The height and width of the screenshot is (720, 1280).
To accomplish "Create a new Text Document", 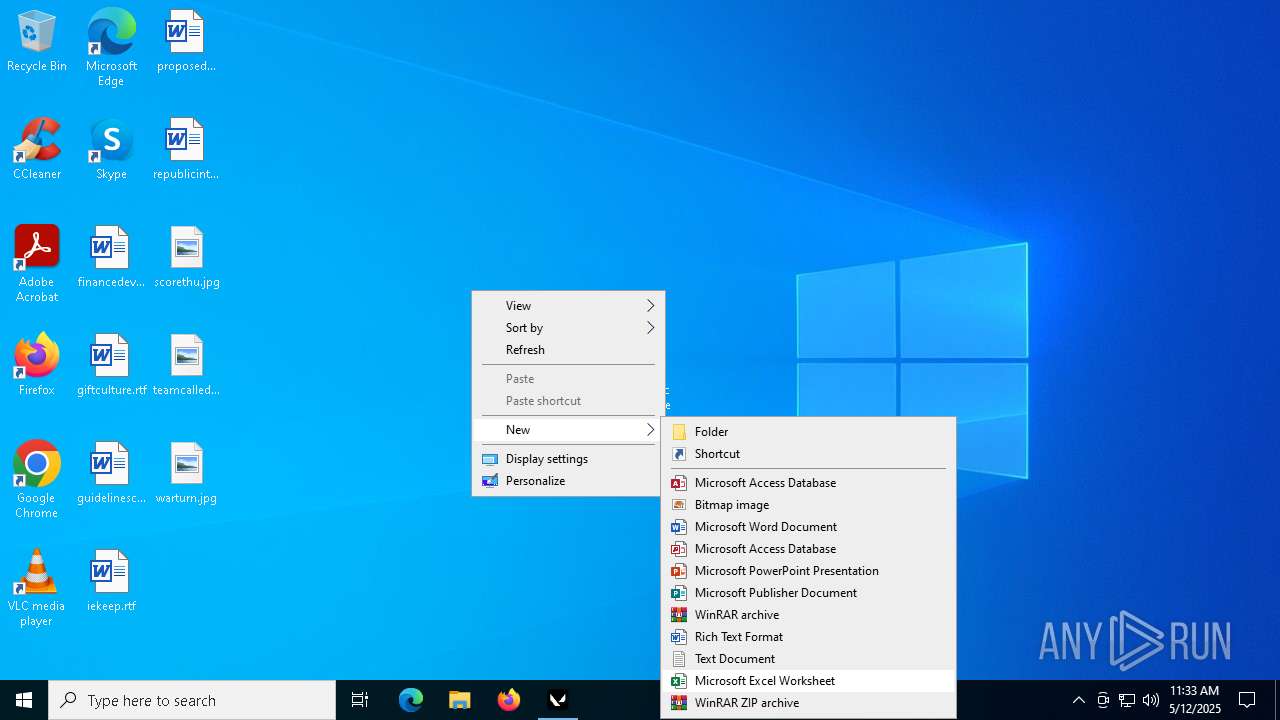I will pyautogui.click(x=808, y=659).
